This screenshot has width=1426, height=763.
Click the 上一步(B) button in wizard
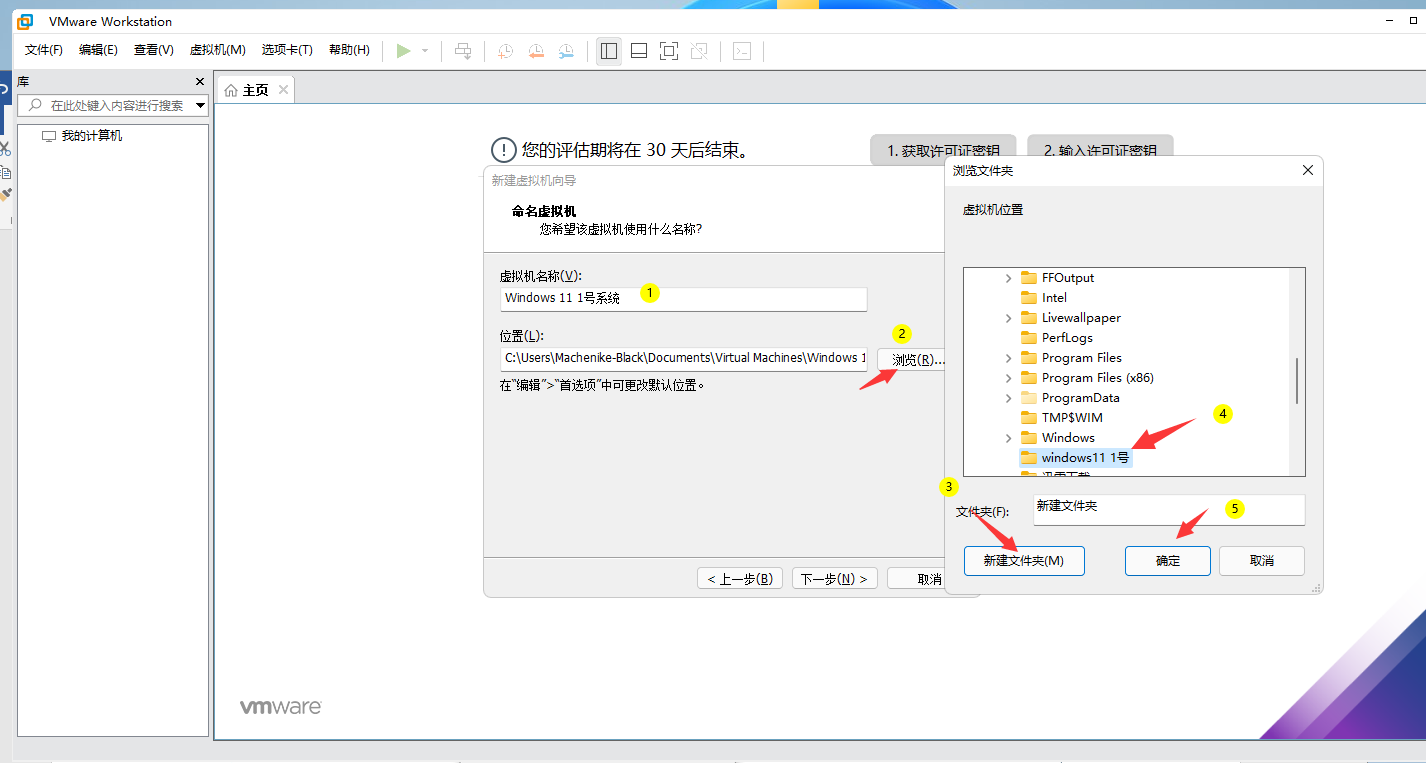pyautogui.click(x=739, y=579)
